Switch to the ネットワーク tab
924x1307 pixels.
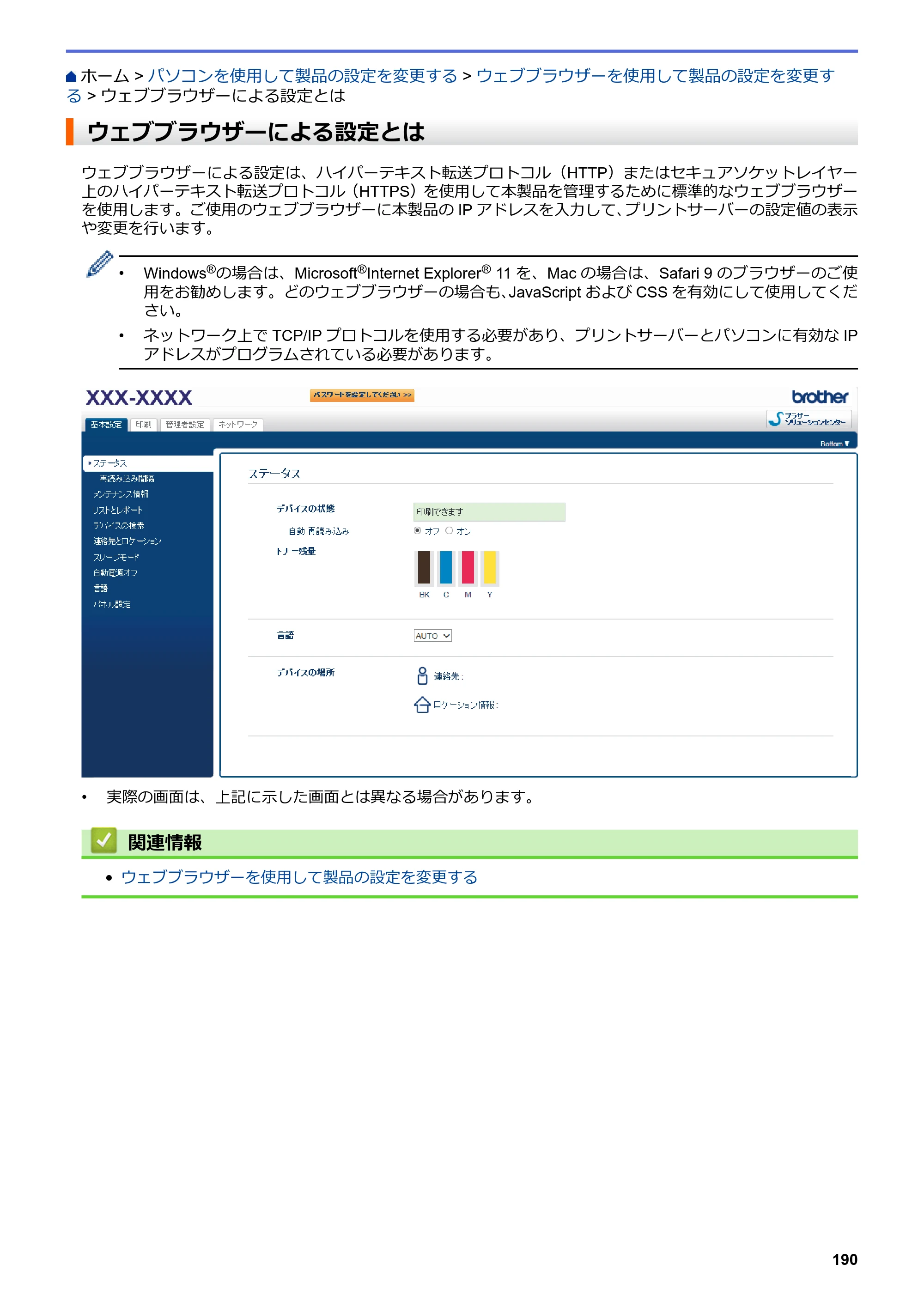pos(238,425)
